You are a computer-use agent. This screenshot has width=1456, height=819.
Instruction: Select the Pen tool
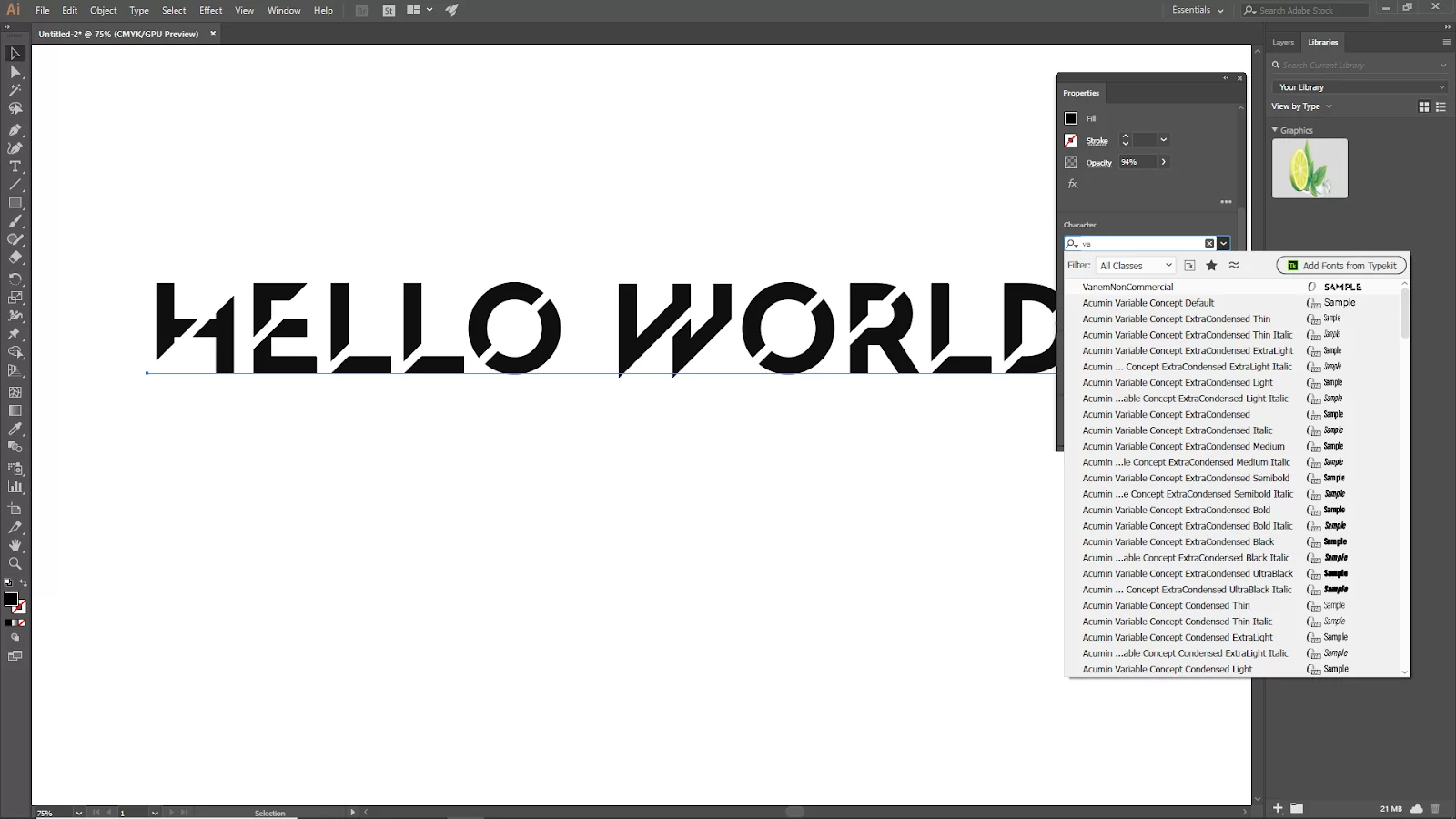pyautogui.click(x=15, y=130)
